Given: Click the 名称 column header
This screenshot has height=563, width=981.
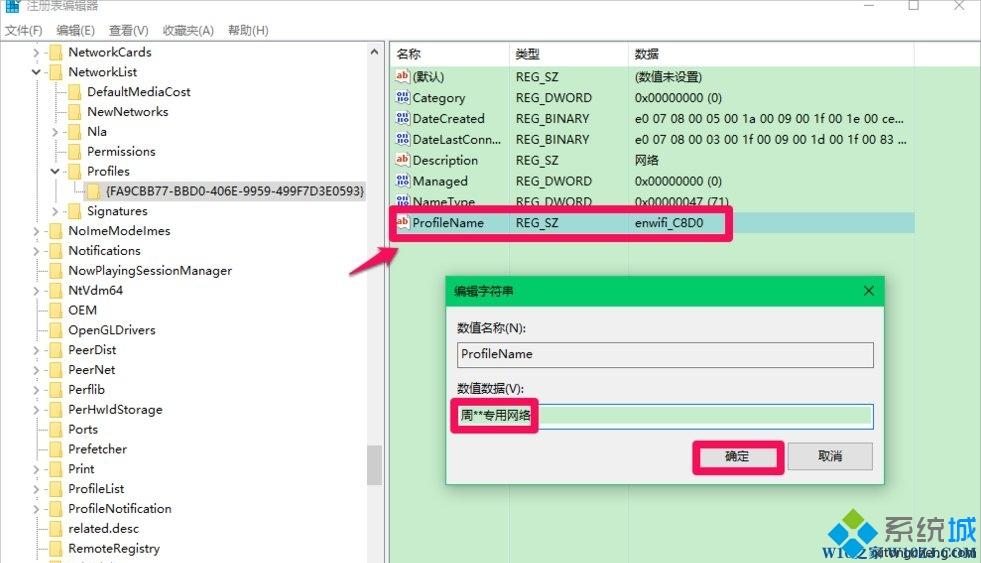Looking at the screenshot, I should [x=449, y=54].
